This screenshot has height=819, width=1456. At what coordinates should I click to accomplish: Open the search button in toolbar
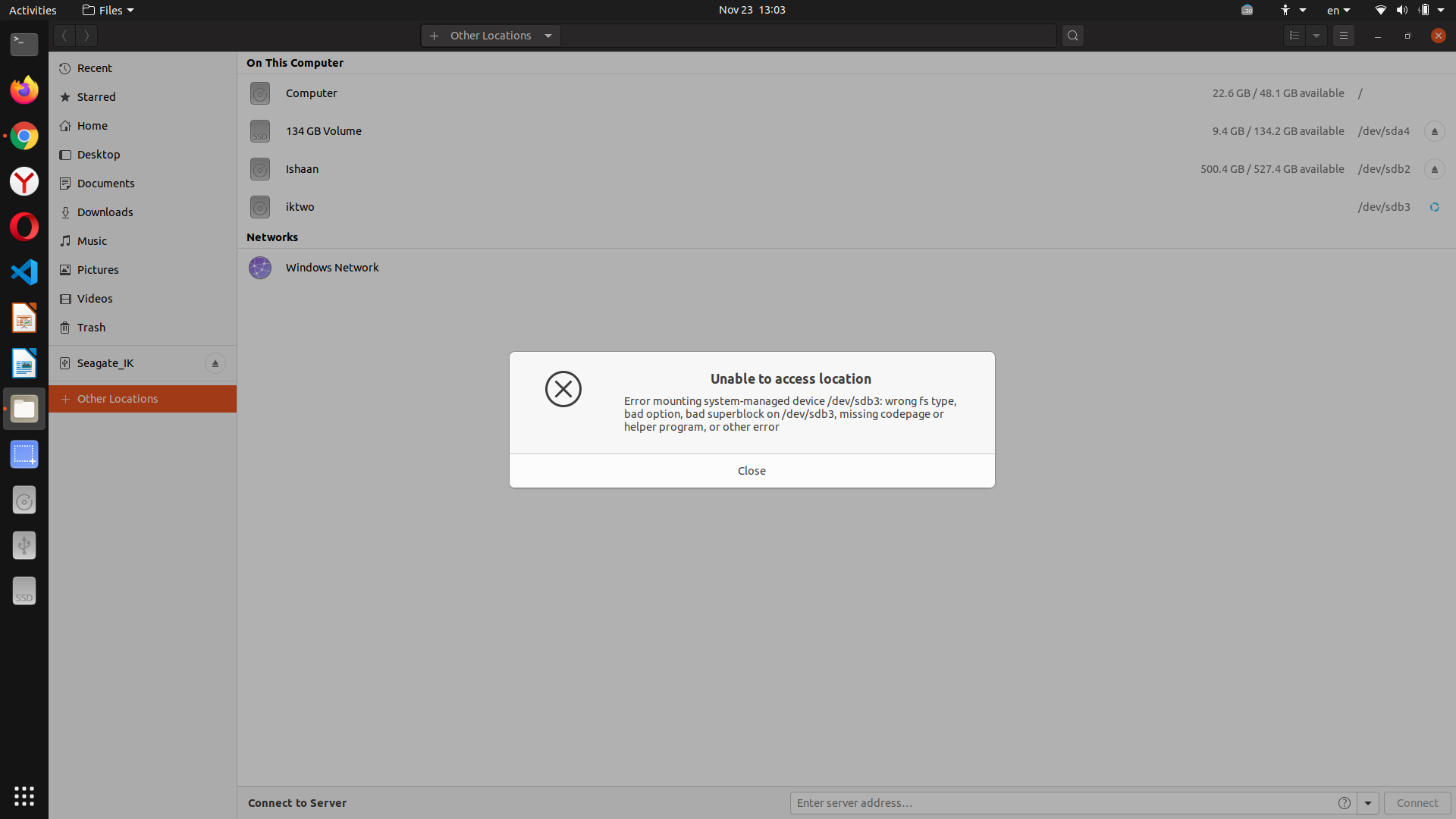pos(1072,36)
